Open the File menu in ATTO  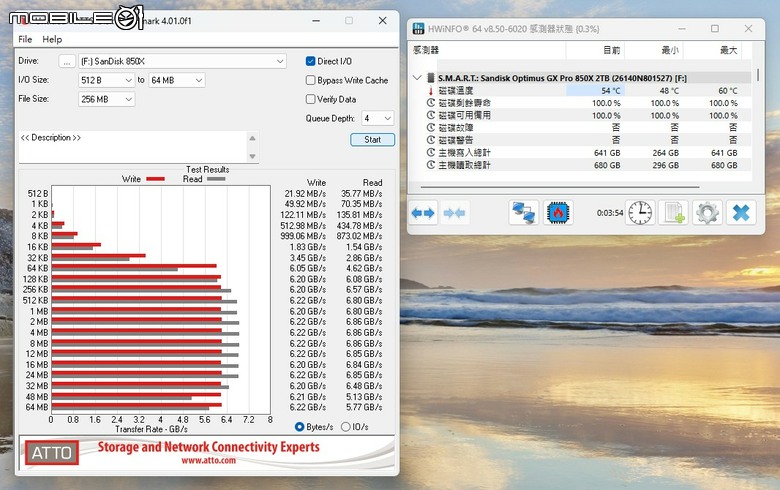(x=25, y=39)
